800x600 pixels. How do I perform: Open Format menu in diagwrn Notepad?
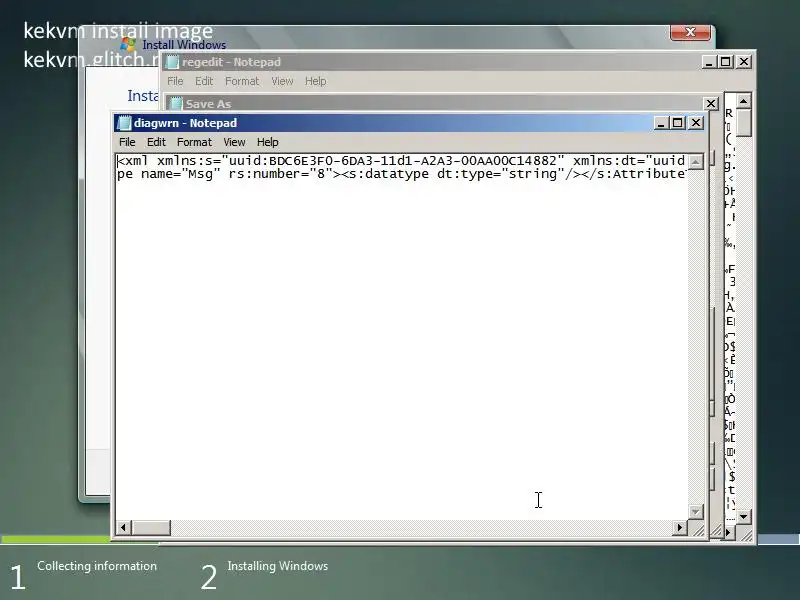[x=194, y=142]
